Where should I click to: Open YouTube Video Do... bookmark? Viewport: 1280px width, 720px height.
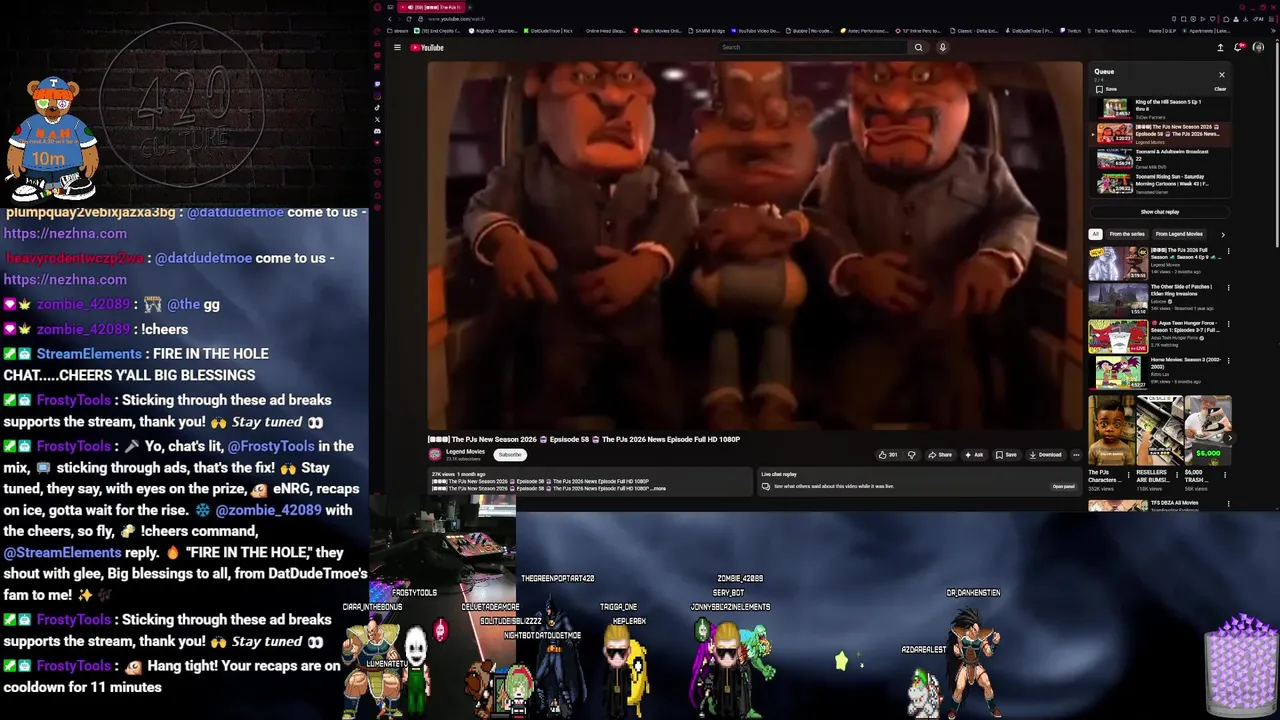coord(757,31)
